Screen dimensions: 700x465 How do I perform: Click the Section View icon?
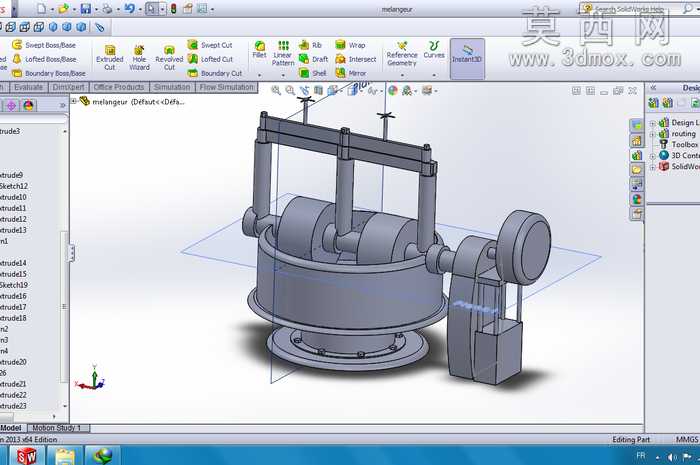(318, 91)
